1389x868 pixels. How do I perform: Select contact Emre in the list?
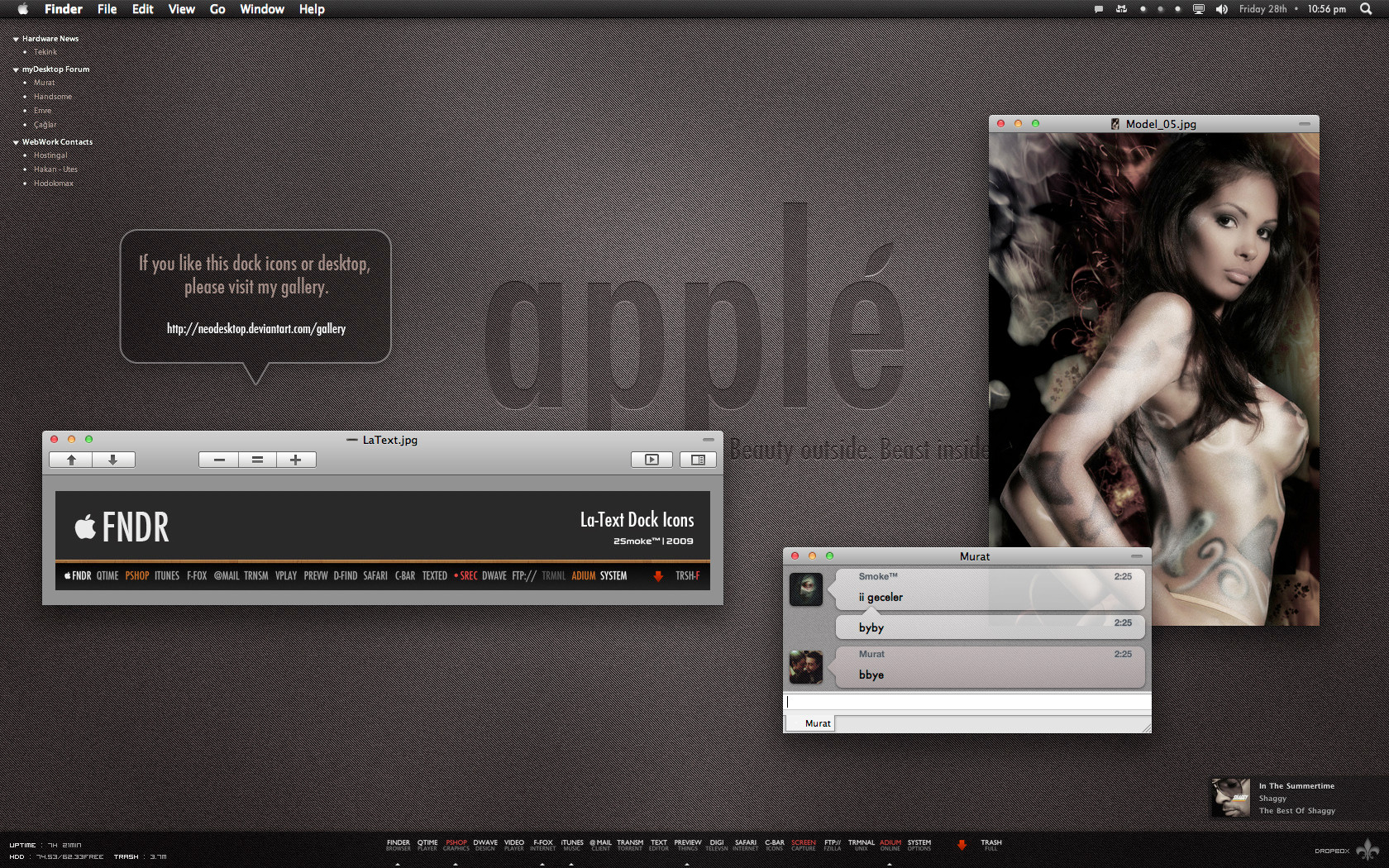(43, 111)
